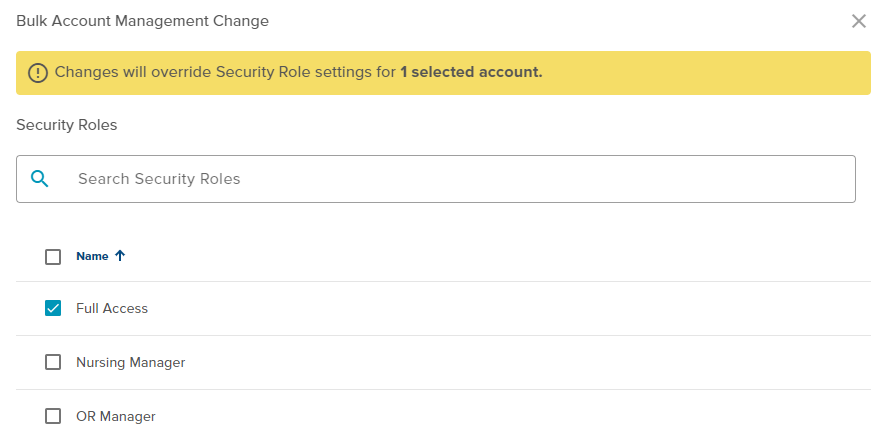Uncheck the Full Access checkbox

click(53, 308)
